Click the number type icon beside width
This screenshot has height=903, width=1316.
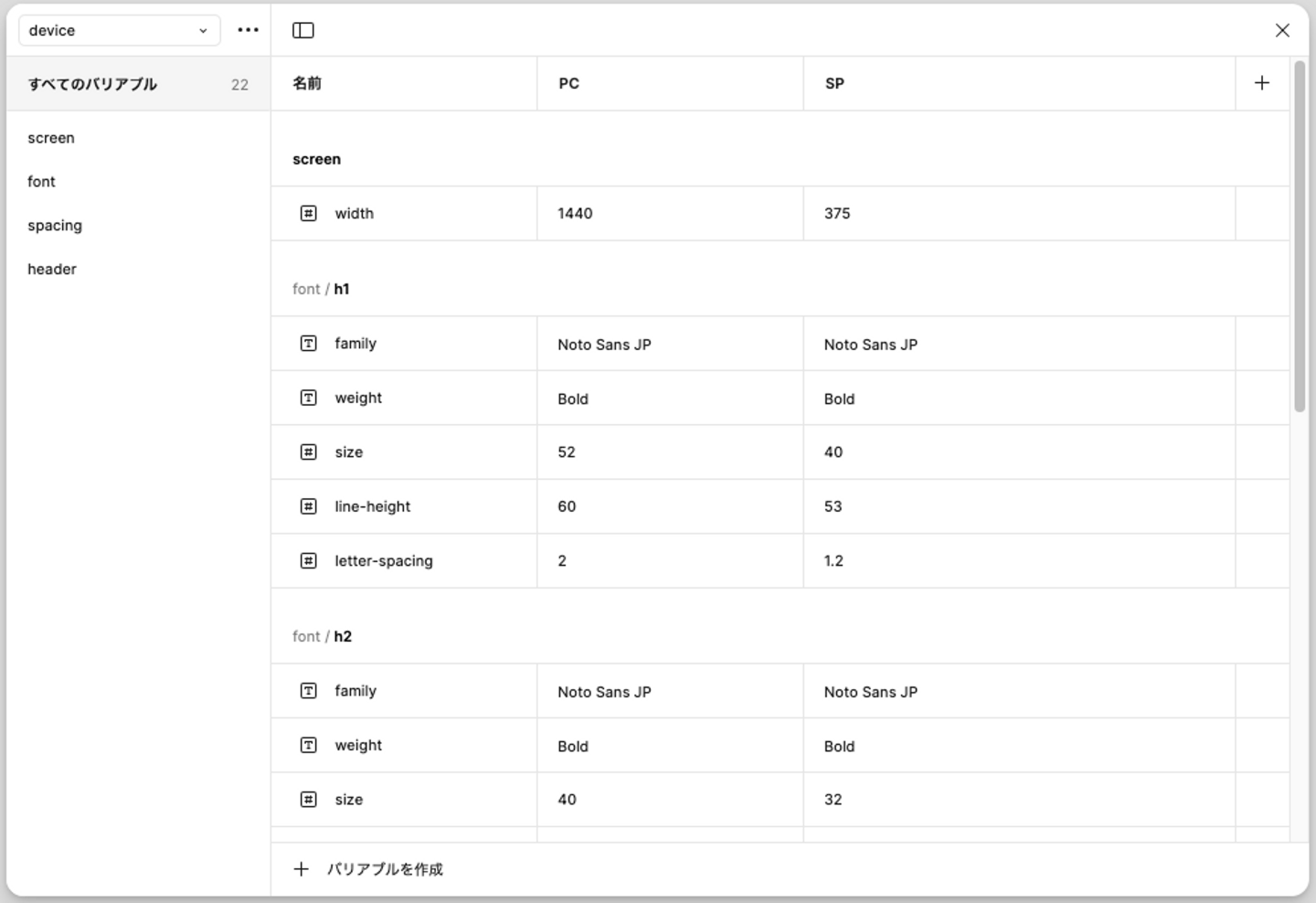(309, 213)
